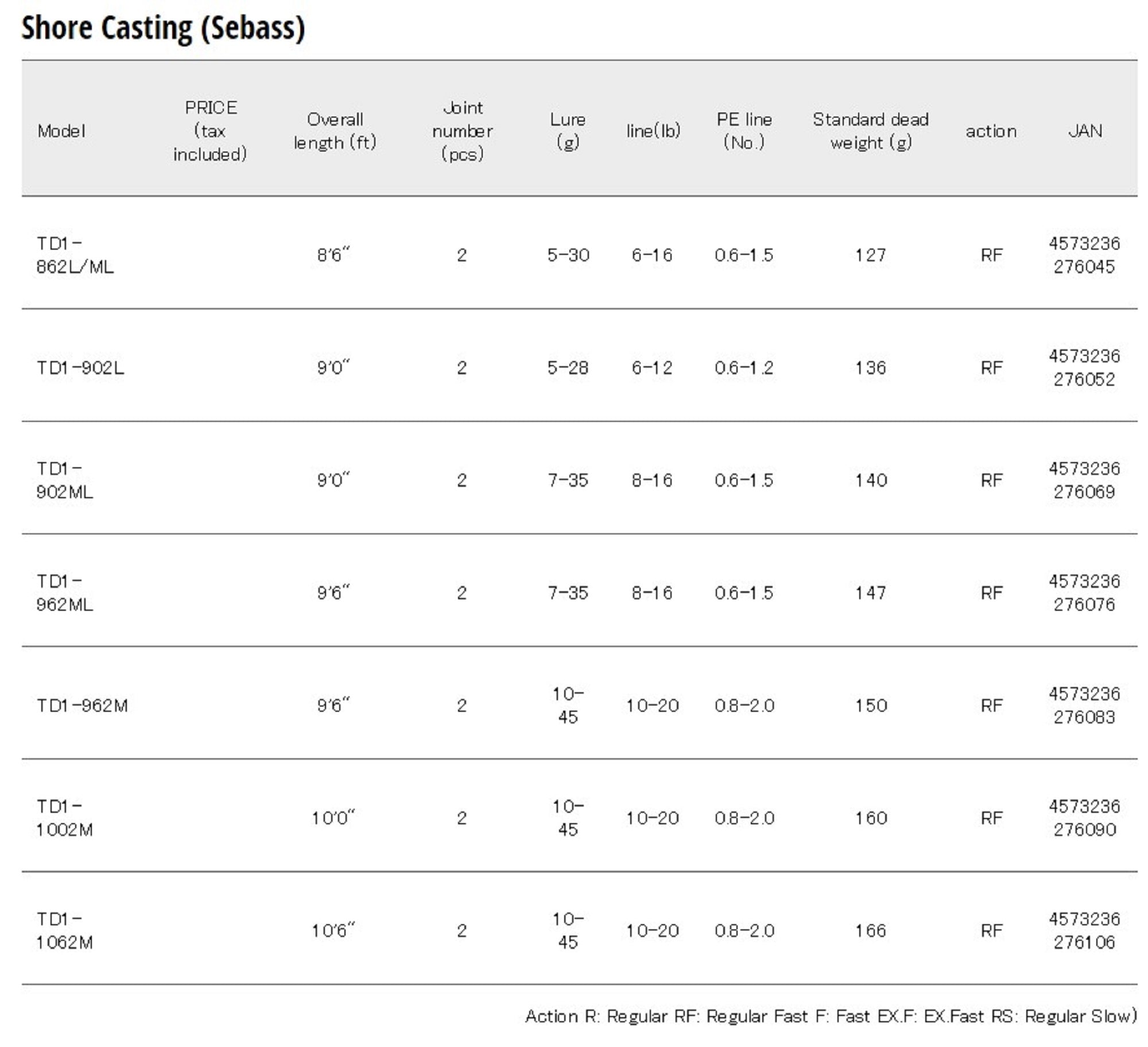Select the Standard dead weight (g) header
Screen dimensions: 1148x1047
pos(870,131)
